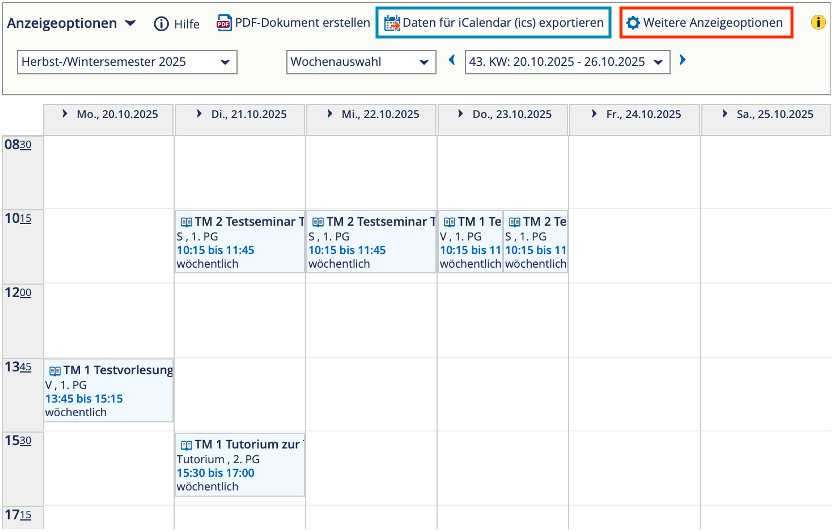Open TM 1 Testvorlesung on Monday
The width and height of the screenshot is (833, 532).
tap(118, 370)
